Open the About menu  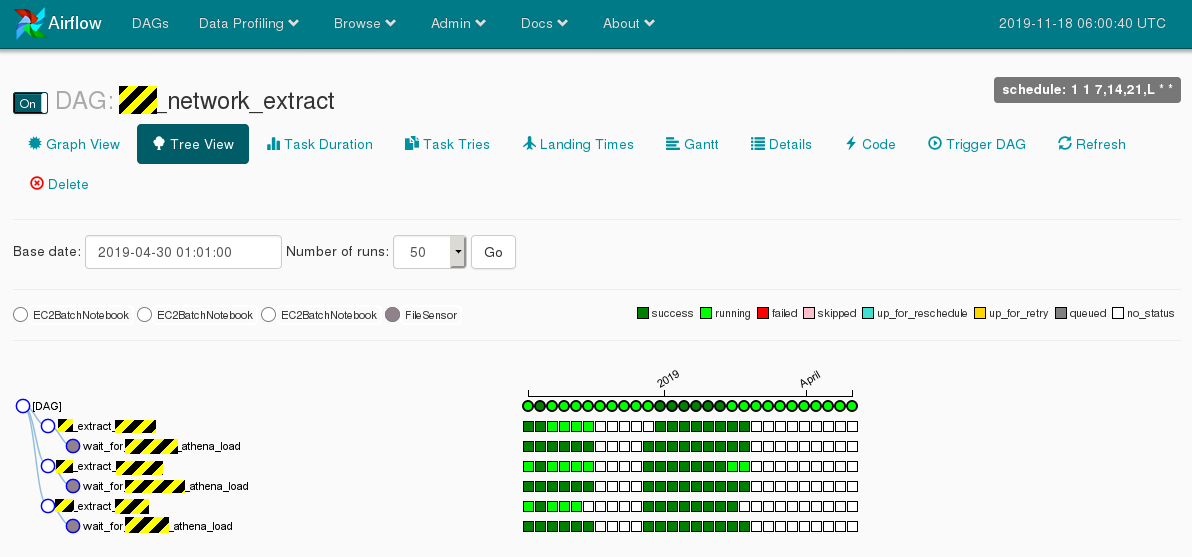pos(629,24)
